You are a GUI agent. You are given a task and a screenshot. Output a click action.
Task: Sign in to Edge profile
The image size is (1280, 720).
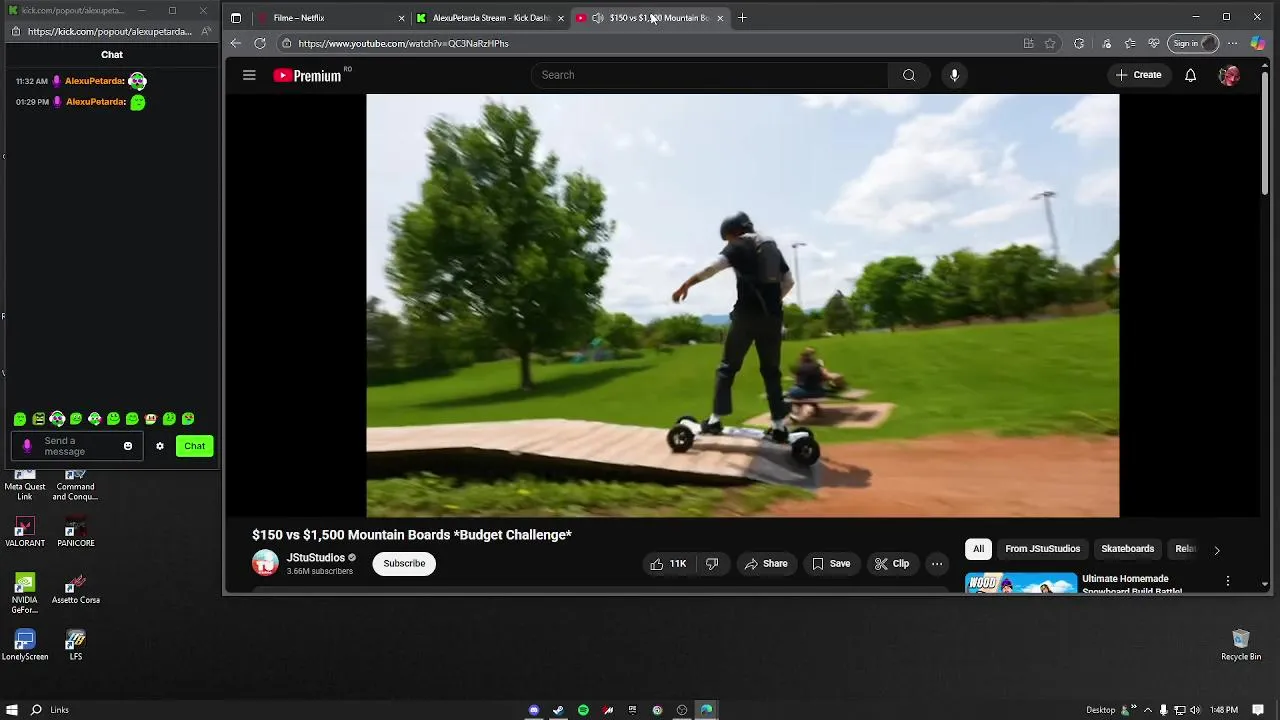click(1195, 43)
